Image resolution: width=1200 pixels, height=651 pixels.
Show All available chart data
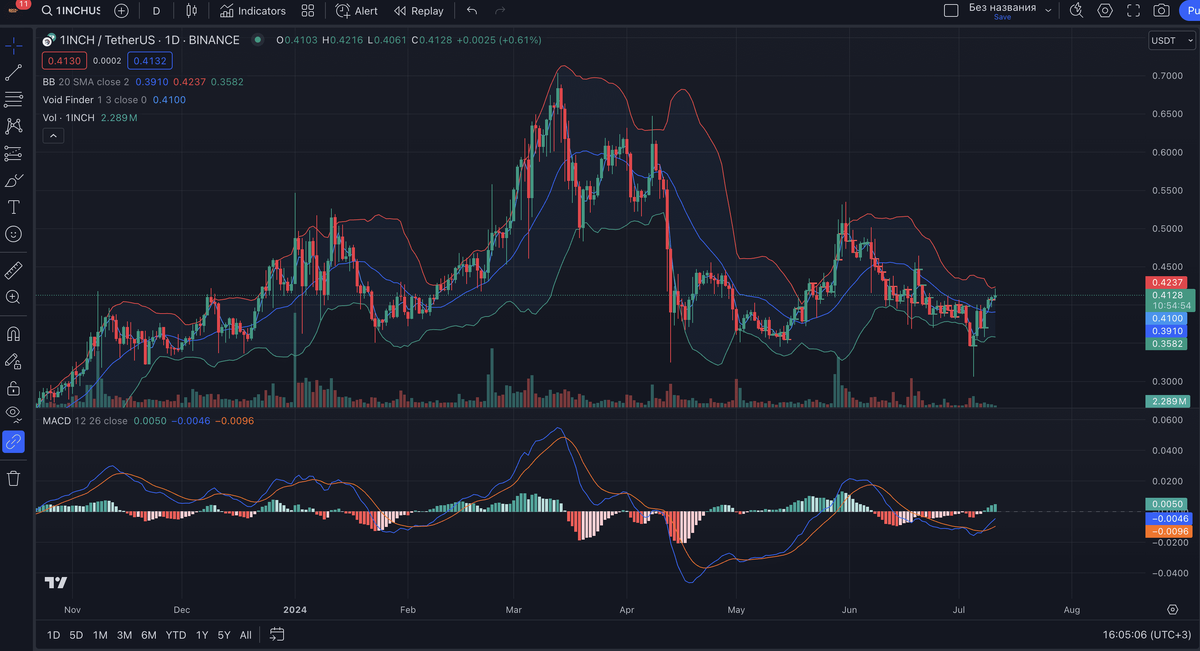coord(246,635)
